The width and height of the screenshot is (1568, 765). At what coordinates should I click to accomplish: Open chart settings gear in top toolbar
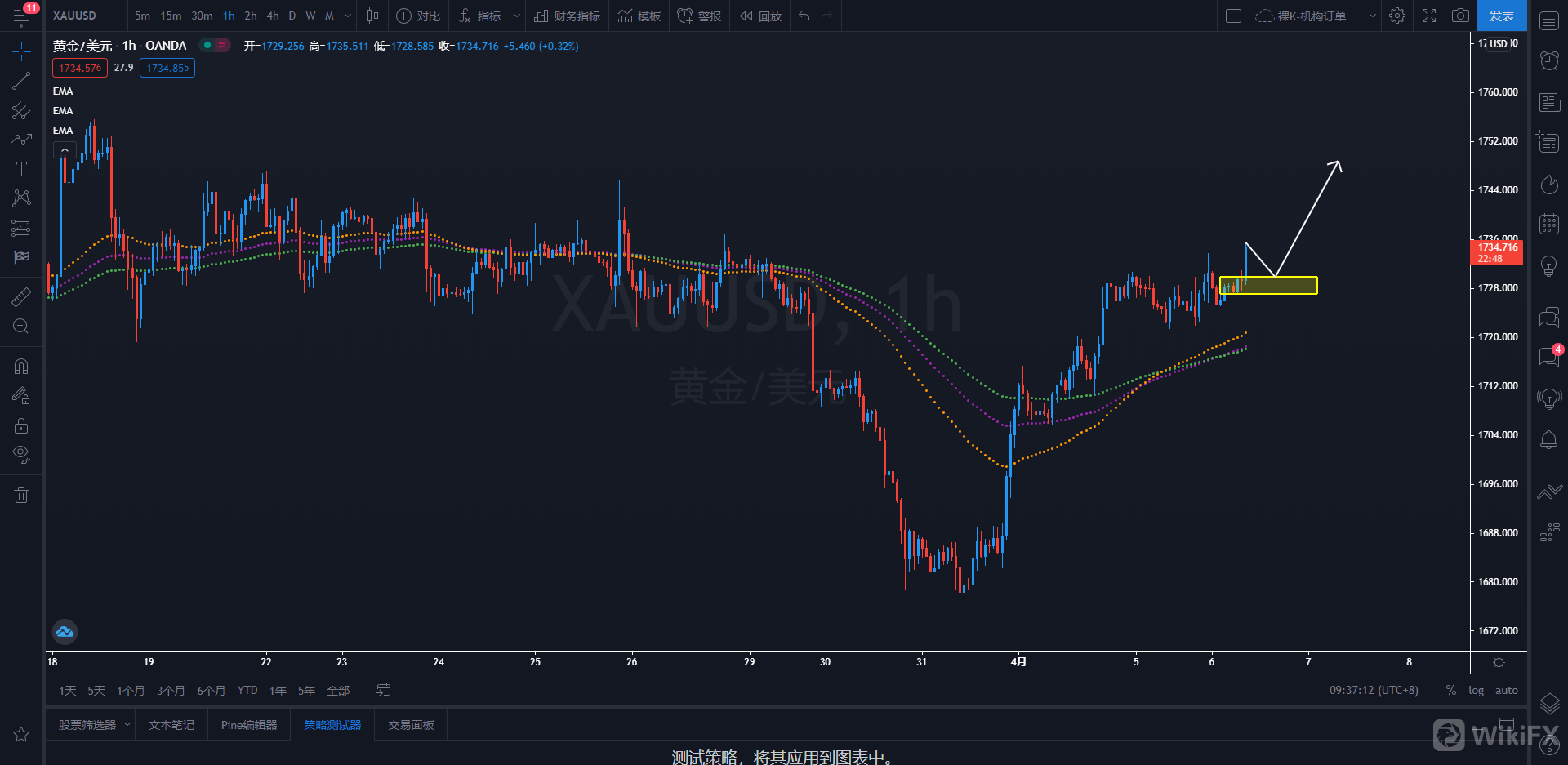[1397, 16]
